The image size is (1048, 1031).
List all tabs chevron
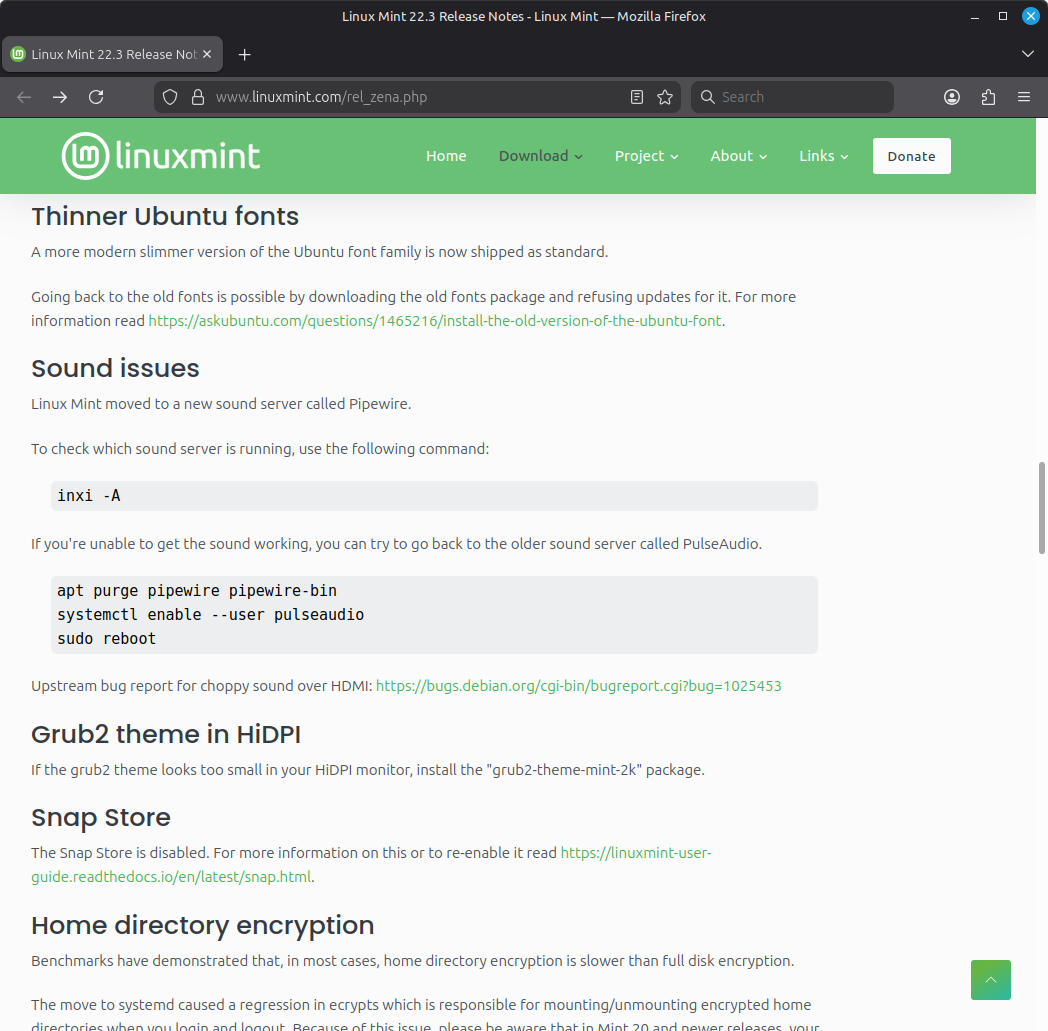coord(1028,54)
